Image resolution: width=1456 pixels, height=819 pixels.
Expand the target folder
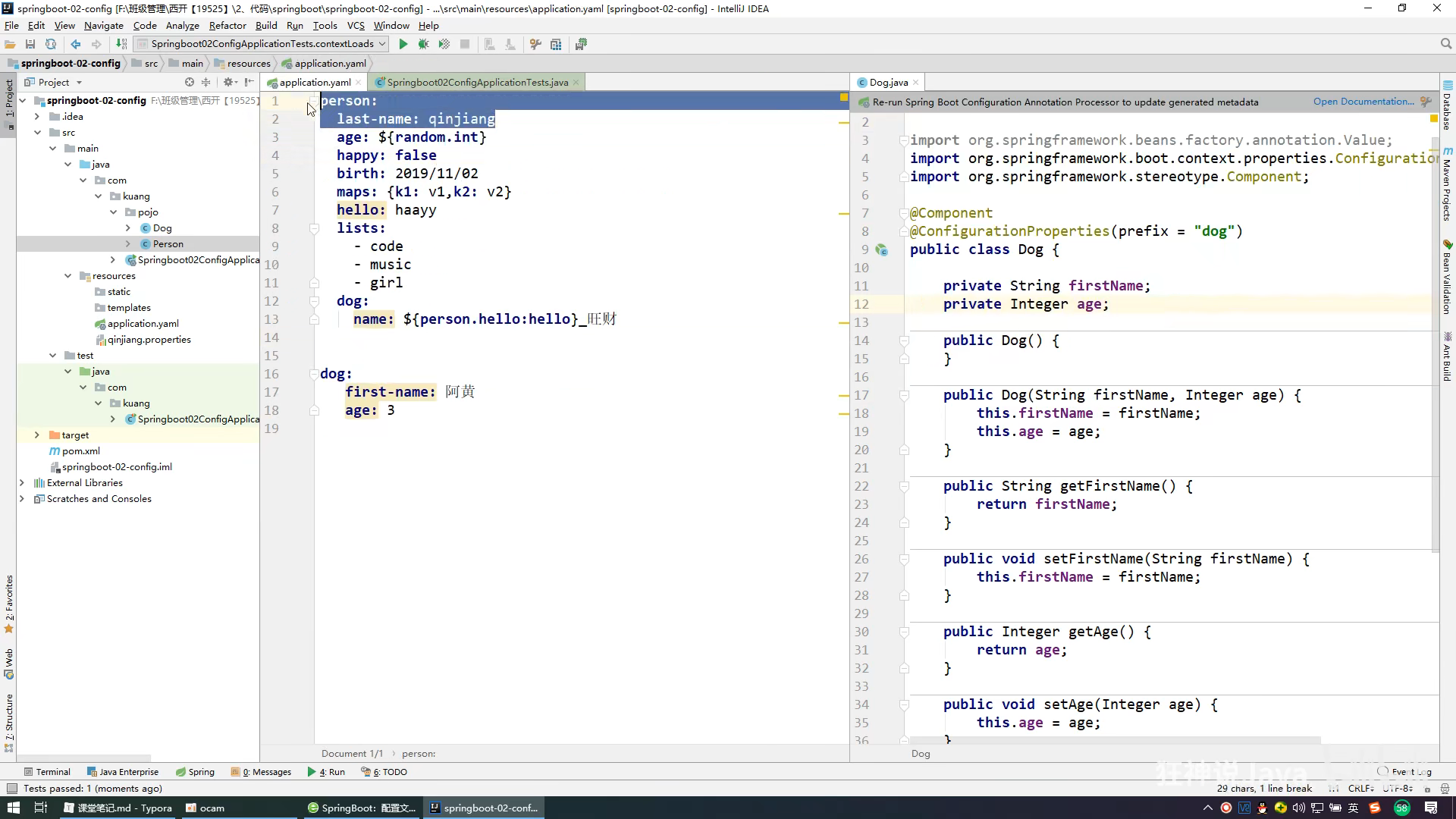tap(36, 435)
